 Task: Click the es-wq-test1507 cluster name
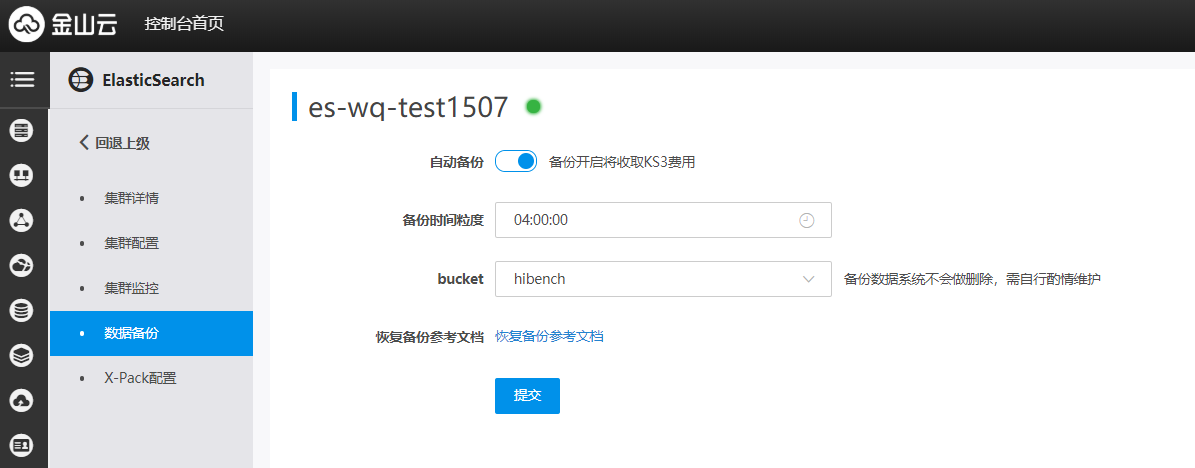[x=408, y=107]
